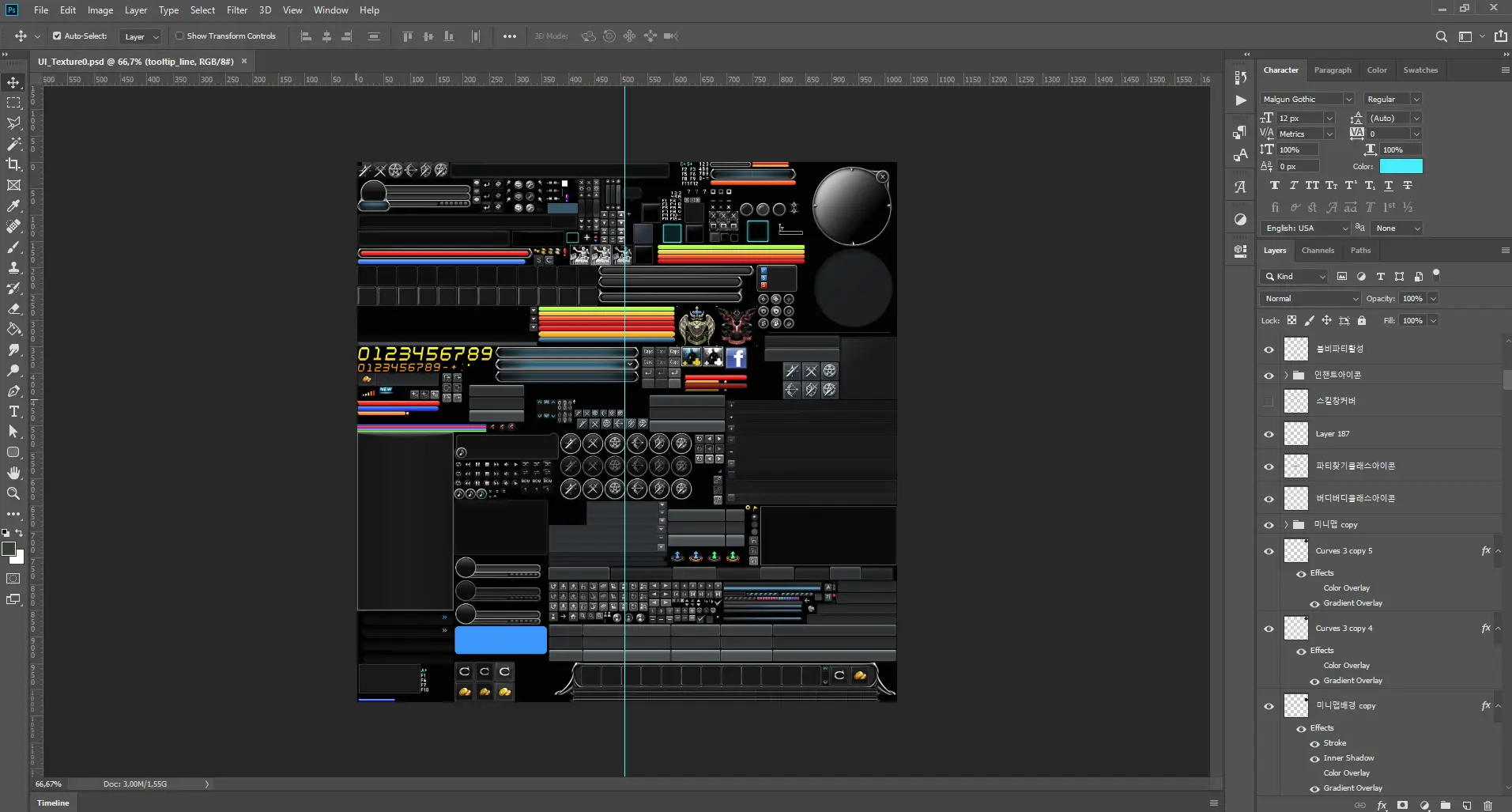Select the Crop tool
This screenshot has height=812, width=1512.
[13, 164]
